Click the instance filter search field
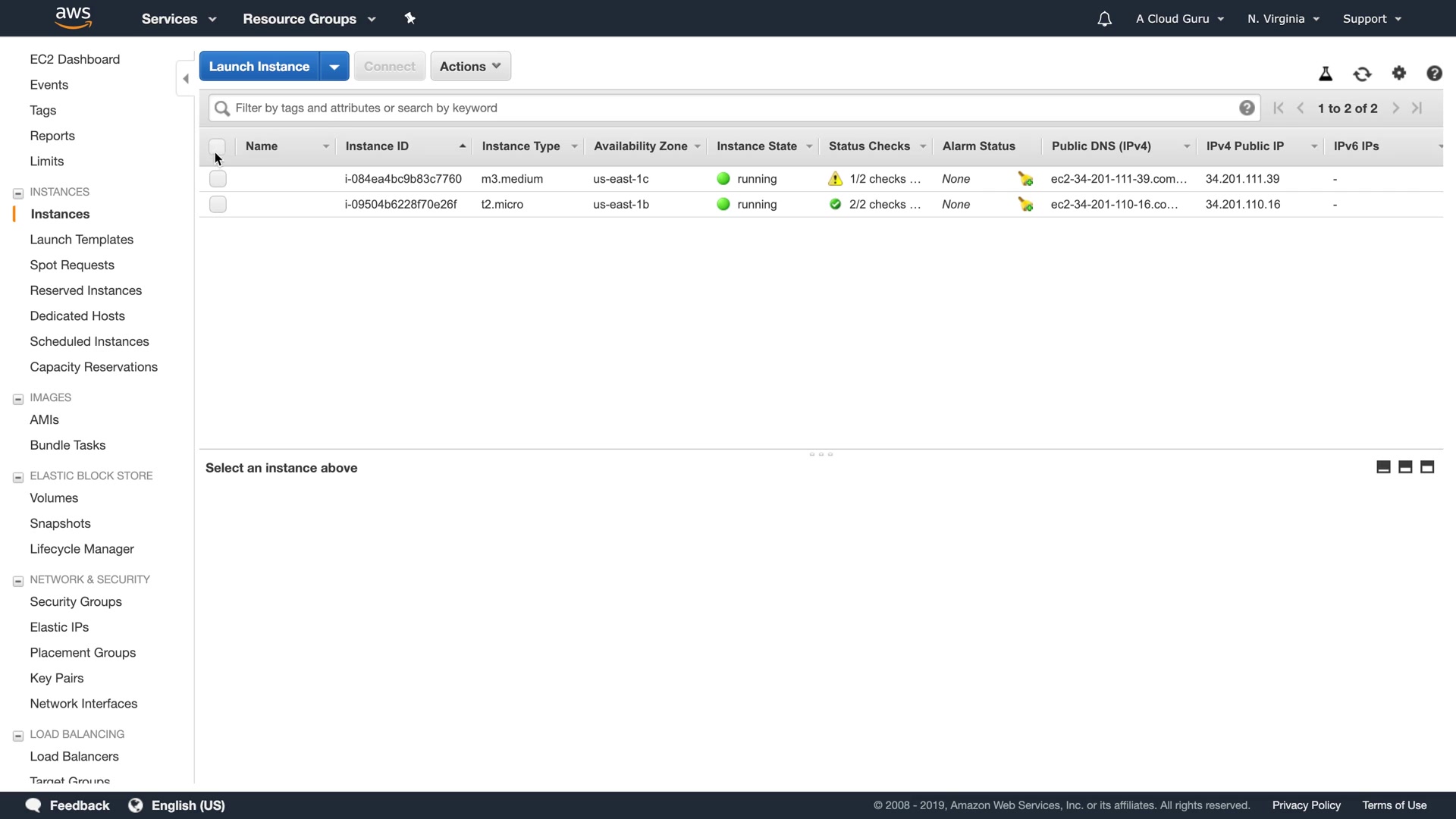The width and height of the screenshot is (1456, 819). tap(728, 108)
